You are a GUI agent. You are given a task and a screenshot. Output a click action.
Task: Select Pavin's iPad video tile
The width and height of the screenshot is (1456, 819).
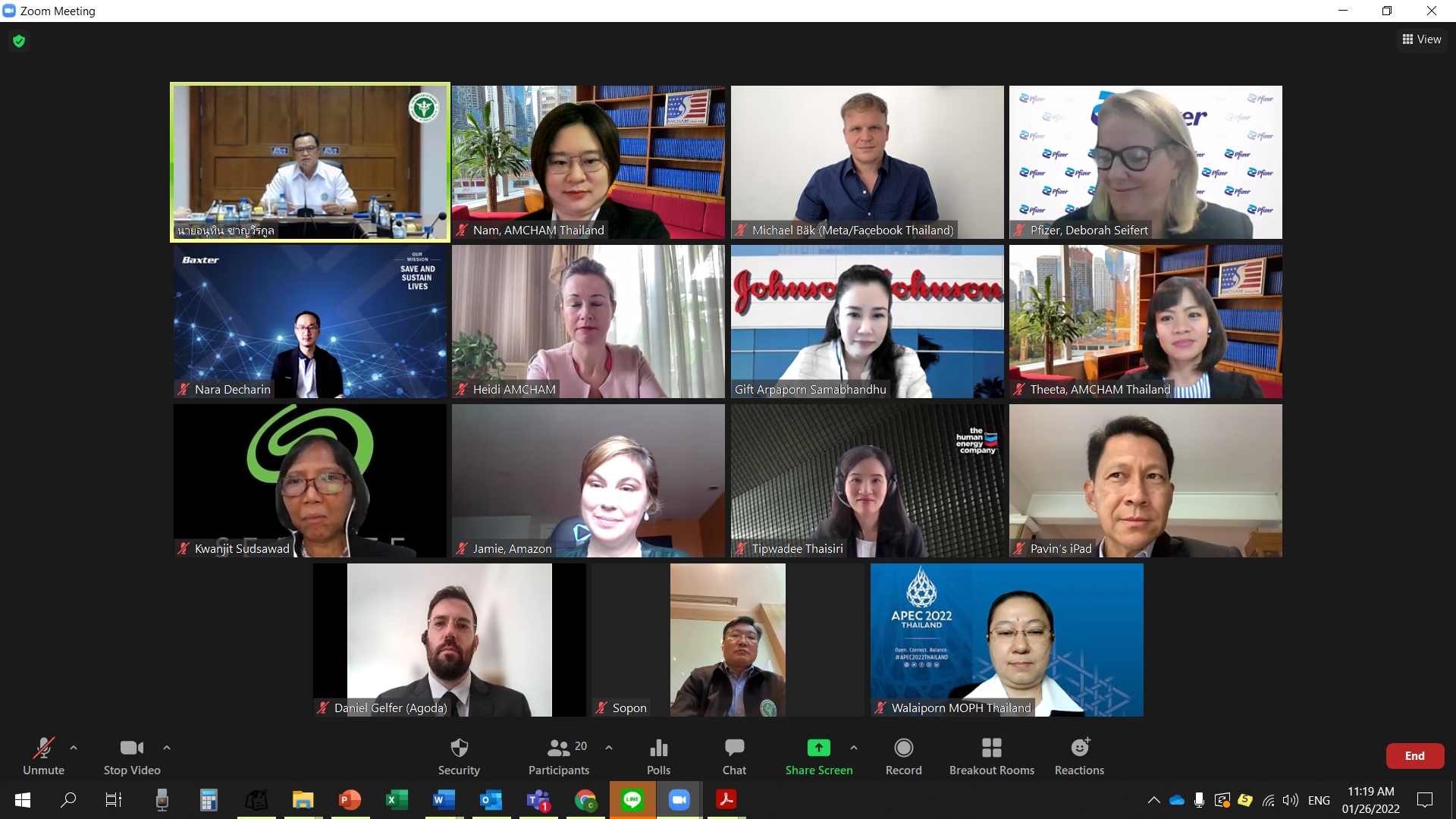click(1146, 481)
